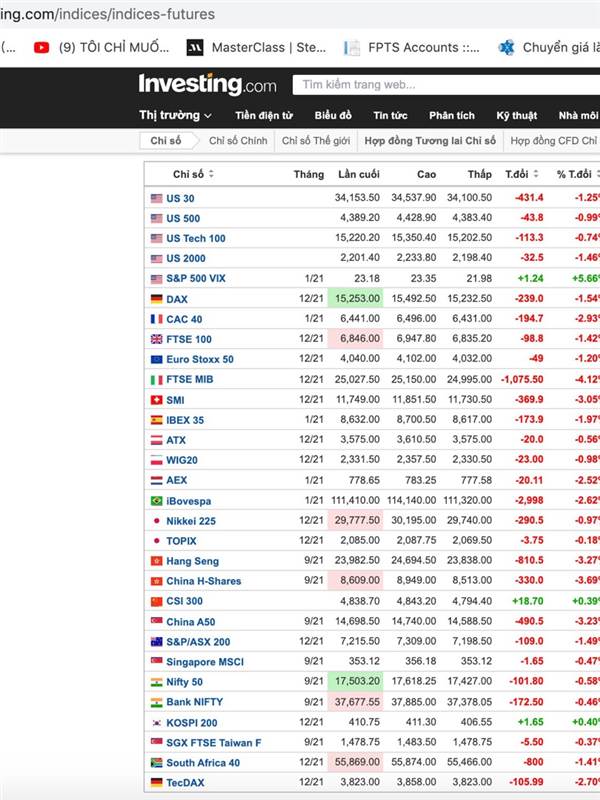Click the US flag beside US 30

pos(157,198)
